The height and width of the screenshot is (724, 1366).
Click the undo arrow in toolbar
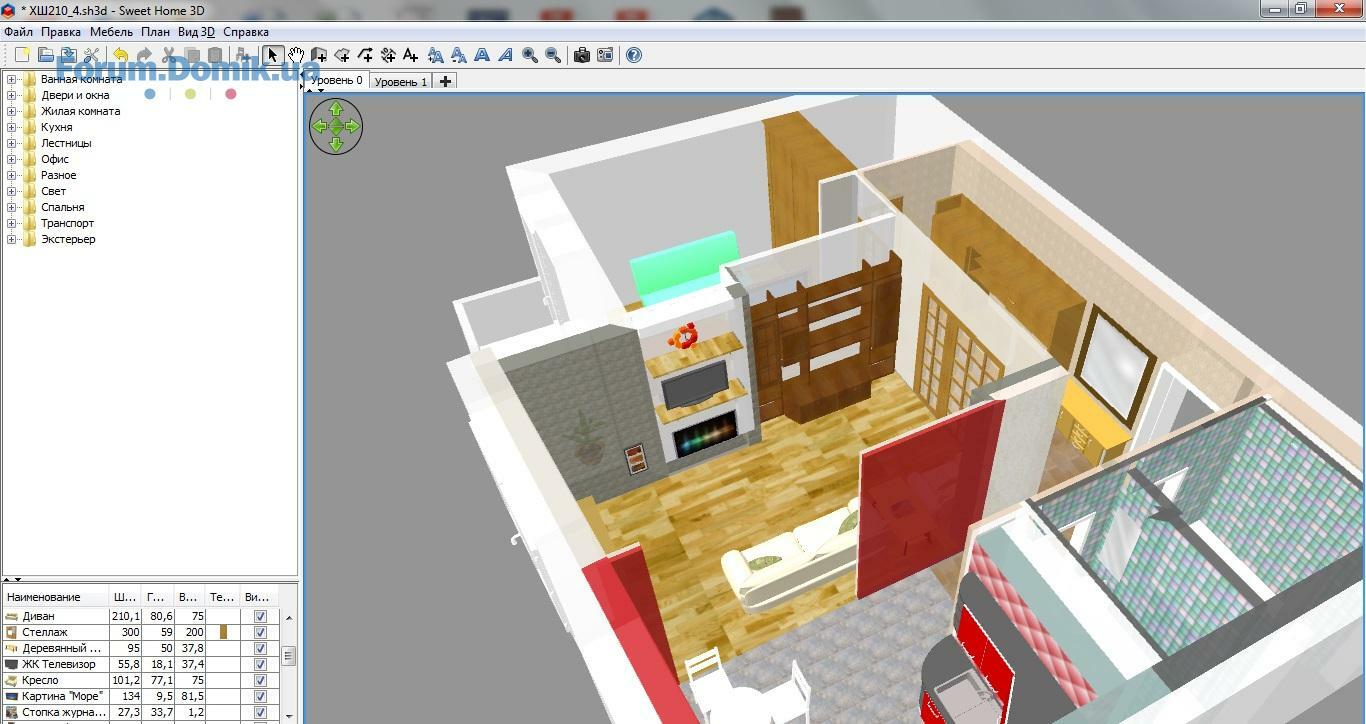click(121, 55)
